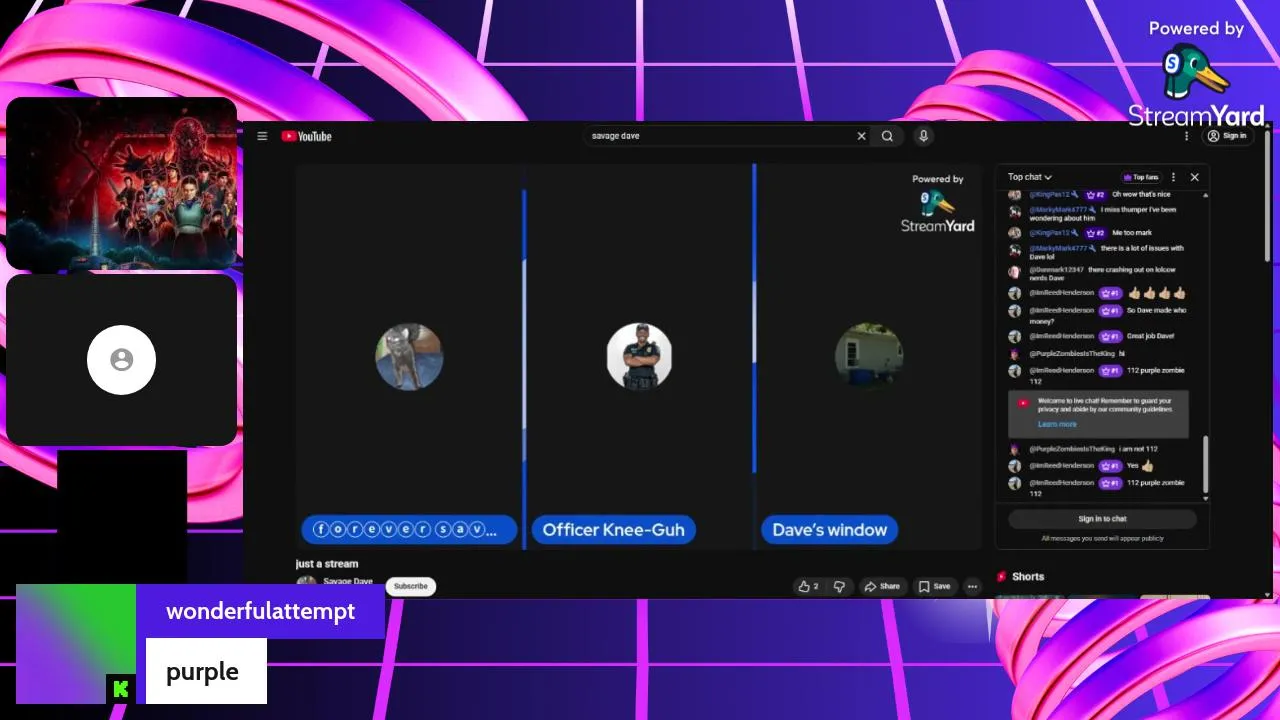The height and width of the screenshot is (720, 1280).
Task: Click YouTube icon in welcome chat notice
Action: [x=1023, y=403]
